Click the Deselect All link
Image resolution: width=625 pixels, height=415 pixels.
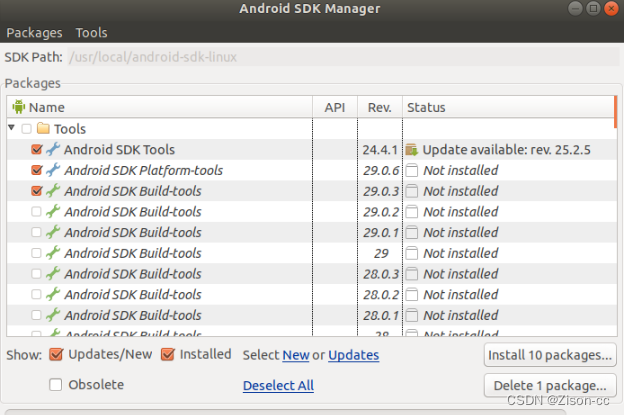tap(278, 385)
